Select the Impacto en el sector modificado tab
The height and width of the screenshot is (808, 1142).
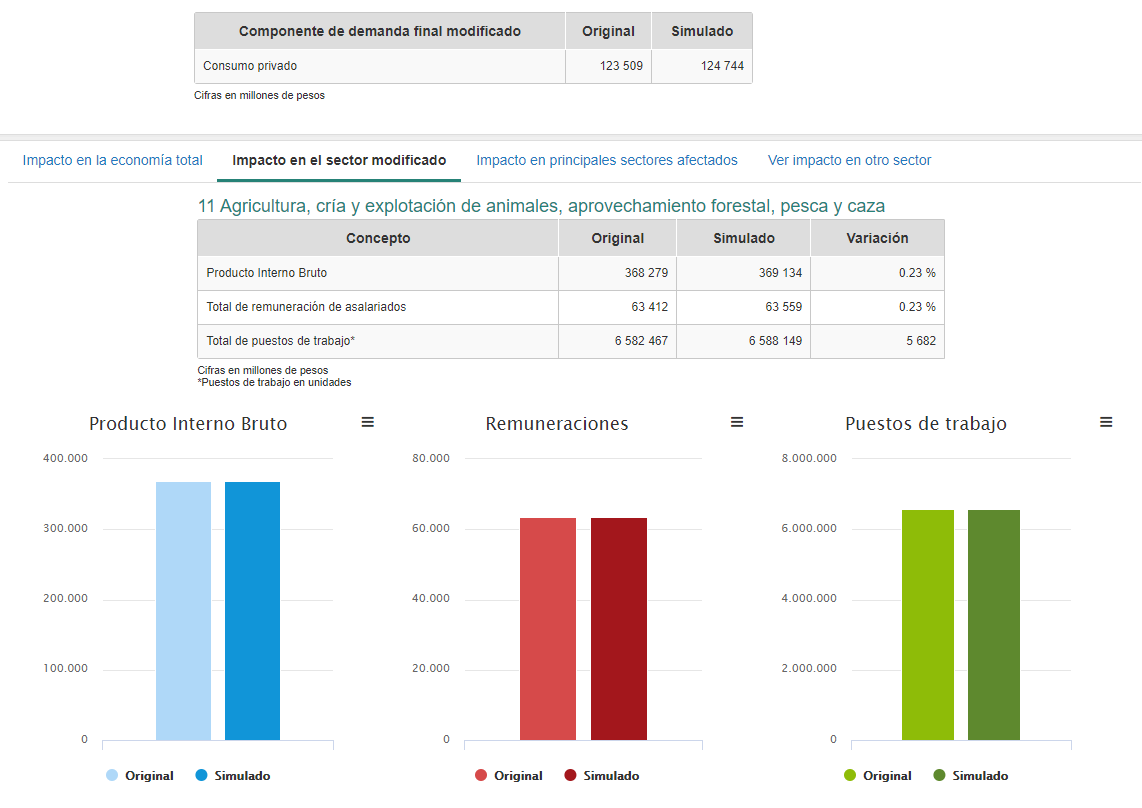click(339, 160)
